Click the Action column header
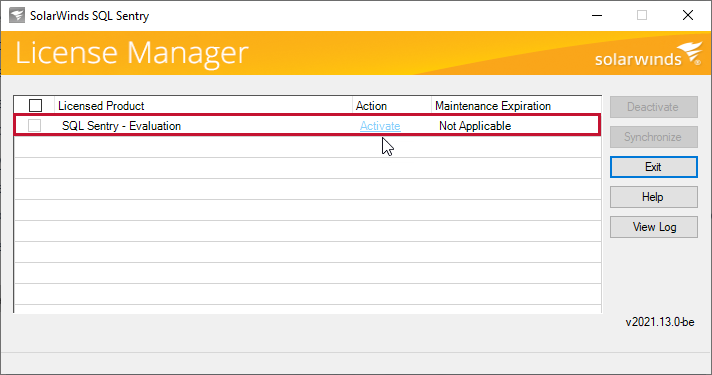The image size is (712, 375). 392,106
